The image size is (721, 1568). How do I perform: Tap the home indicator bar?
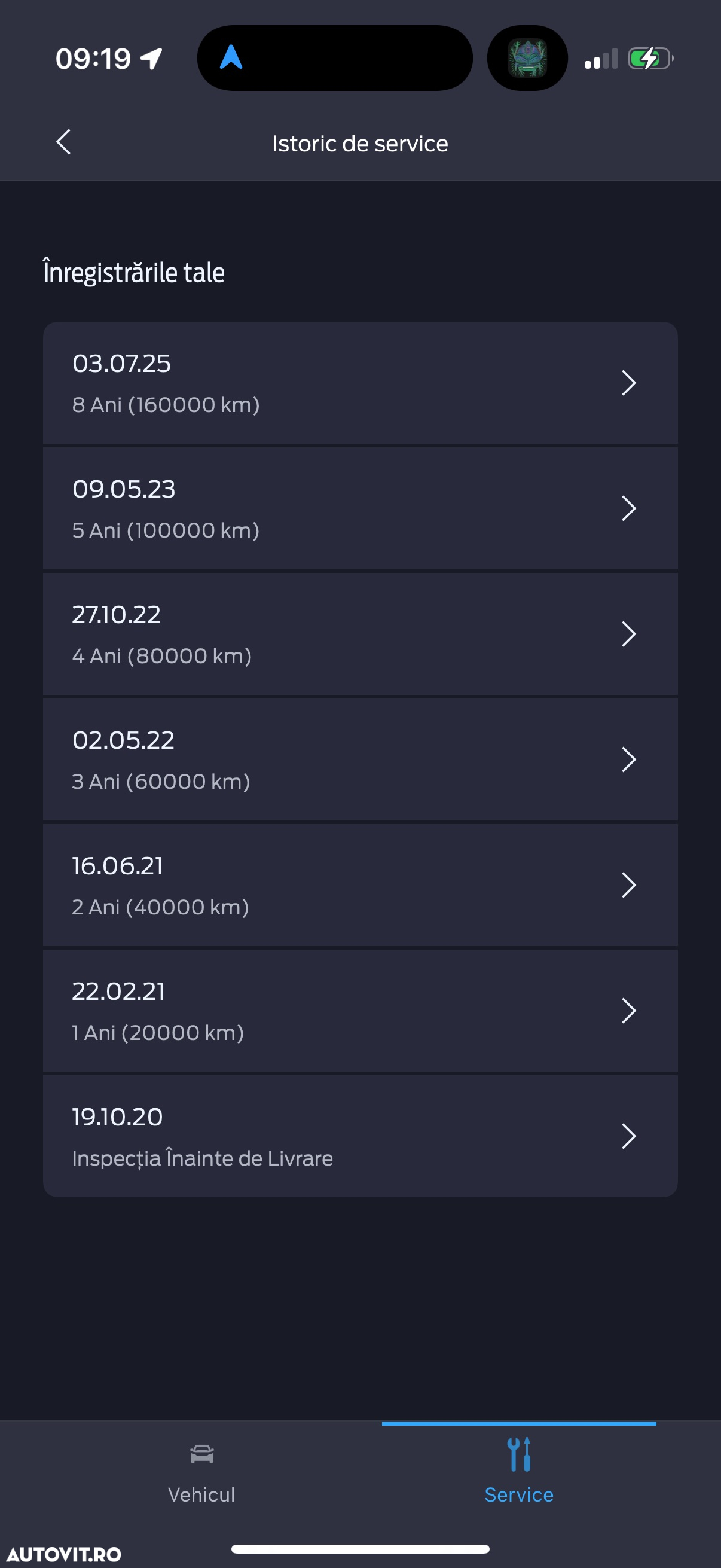click(x=360, y=1549)
